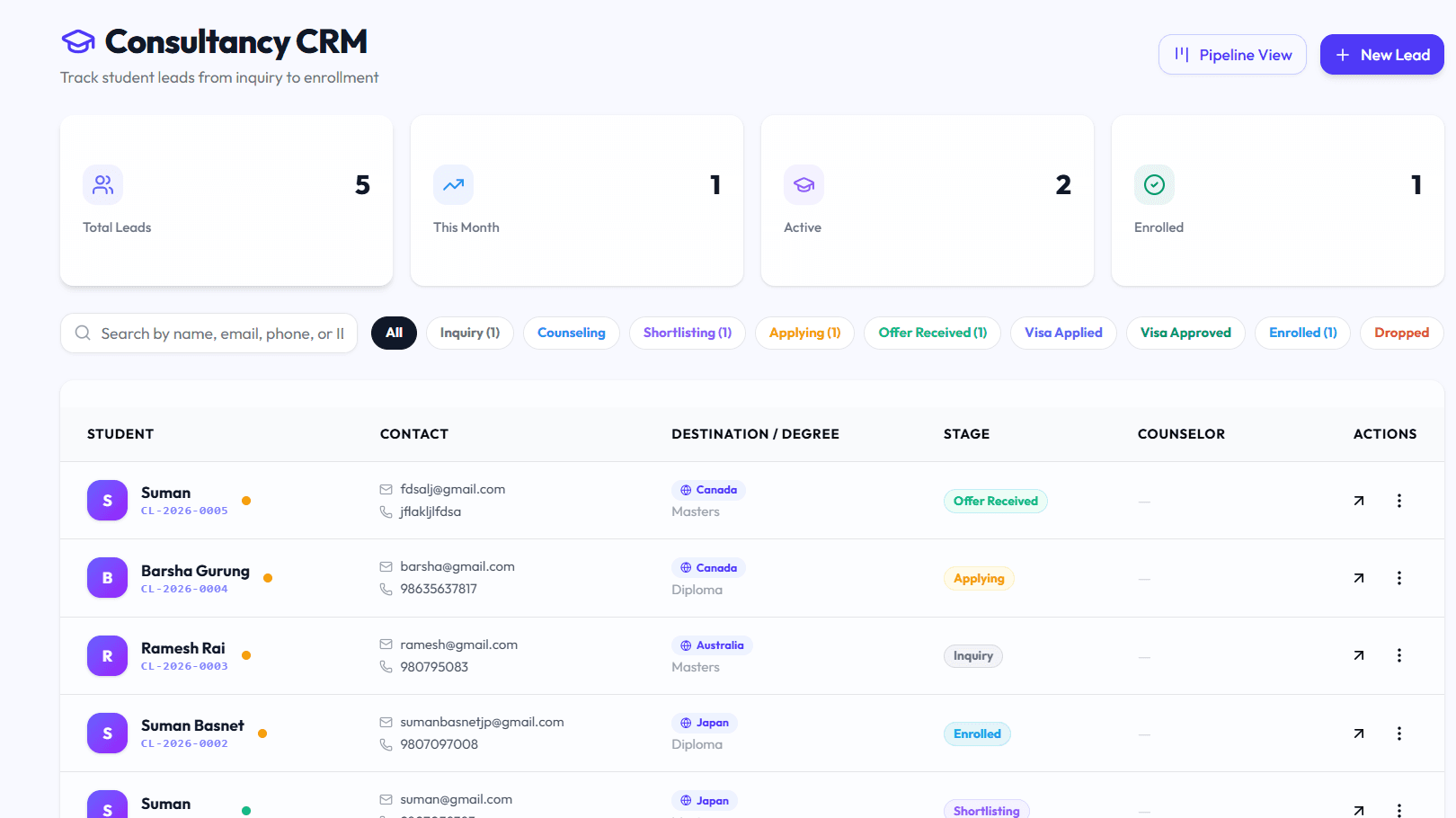Expand three-dot actions menu for Ramesh Rai
This screenshot has height=818, width=1456.
(x=1398, y=655)
